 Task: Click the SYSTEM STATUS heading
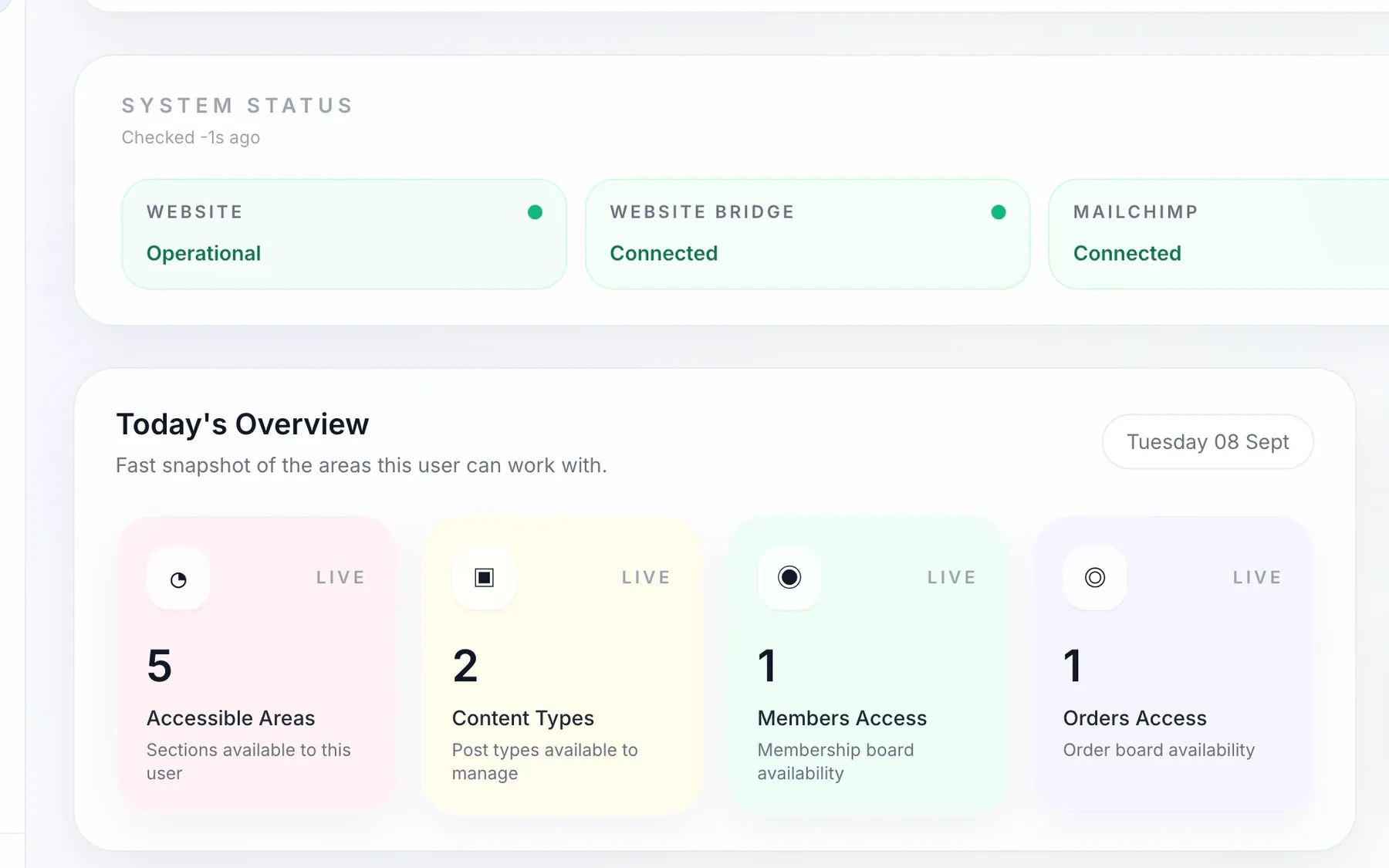238,106
